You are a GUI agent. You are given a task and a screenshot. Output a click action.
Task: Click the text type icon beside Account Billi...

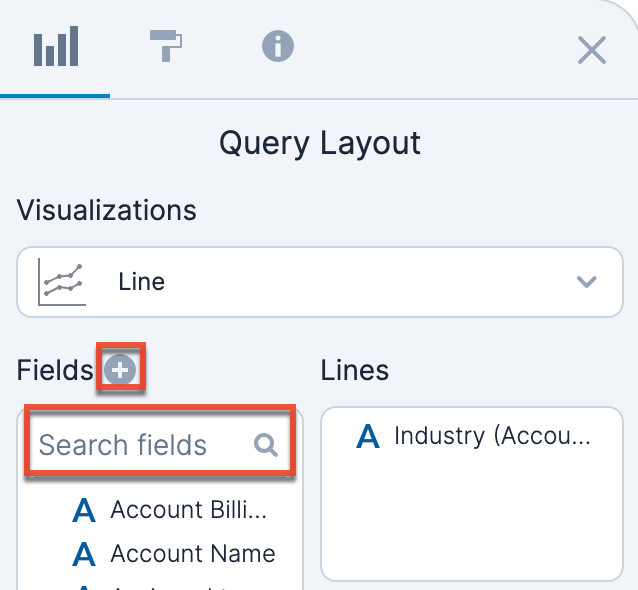pos(85,511)
